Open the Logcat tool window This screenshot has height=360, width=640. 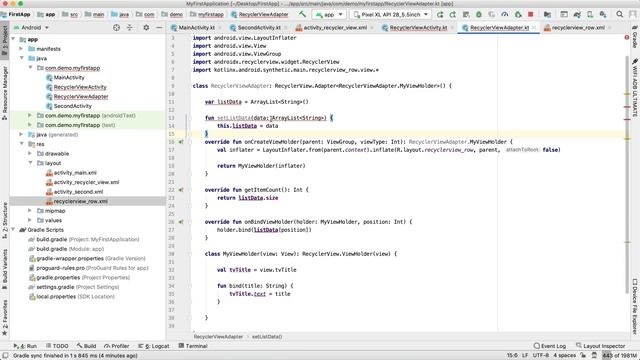point(153,346)
